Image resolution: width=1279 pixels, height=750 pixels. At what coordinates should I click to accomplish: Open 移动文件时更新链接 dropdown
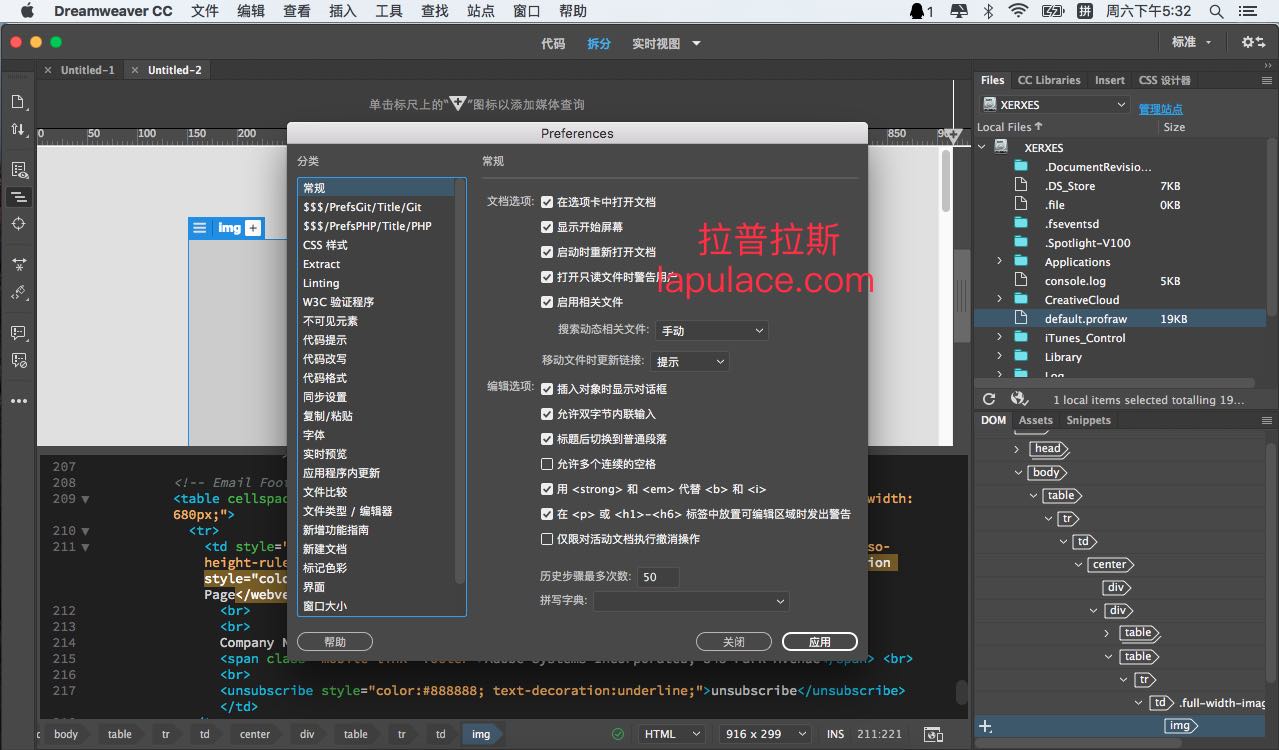(x=690, y=361)
